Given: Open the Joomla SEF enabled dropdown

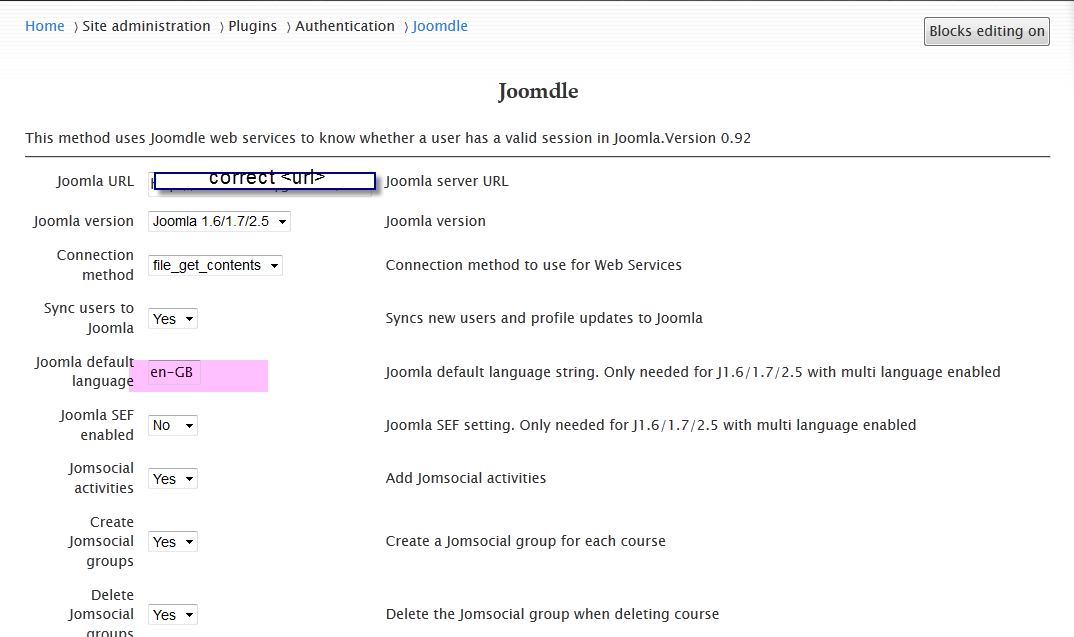Looking at the screenshot, I should tap(173, 426).
